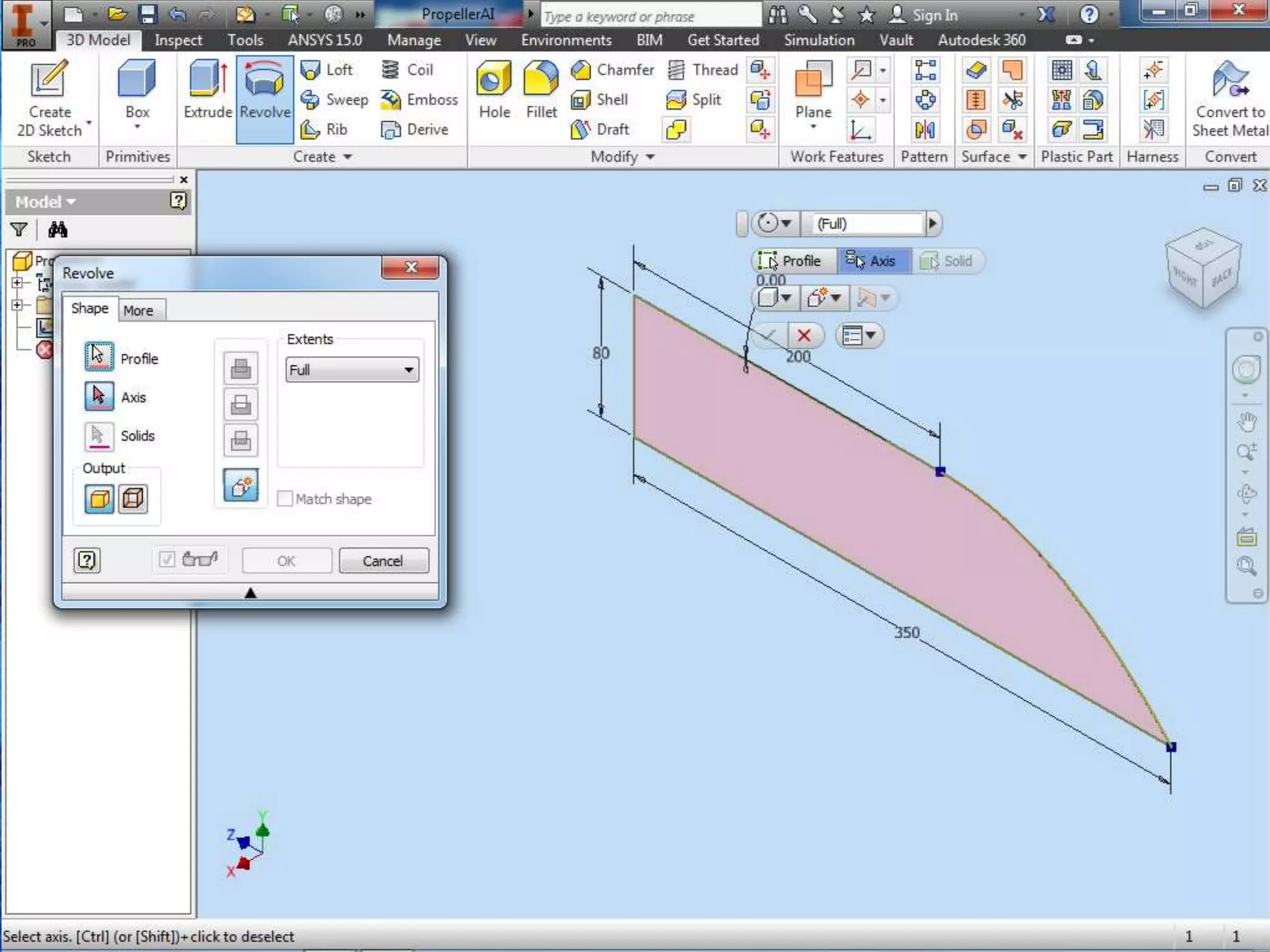The width and height of the screenshot is (1270, 952).
Task: Open the Extents Full dropdown
Action: coord(352,370)
